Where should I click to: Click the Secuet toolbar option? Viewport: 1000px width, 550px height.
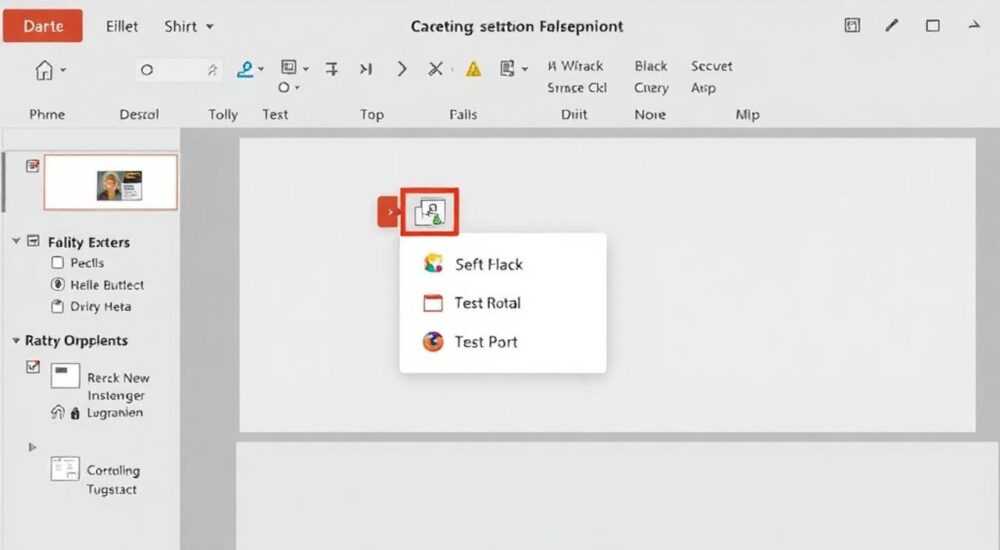click(711, 66)
